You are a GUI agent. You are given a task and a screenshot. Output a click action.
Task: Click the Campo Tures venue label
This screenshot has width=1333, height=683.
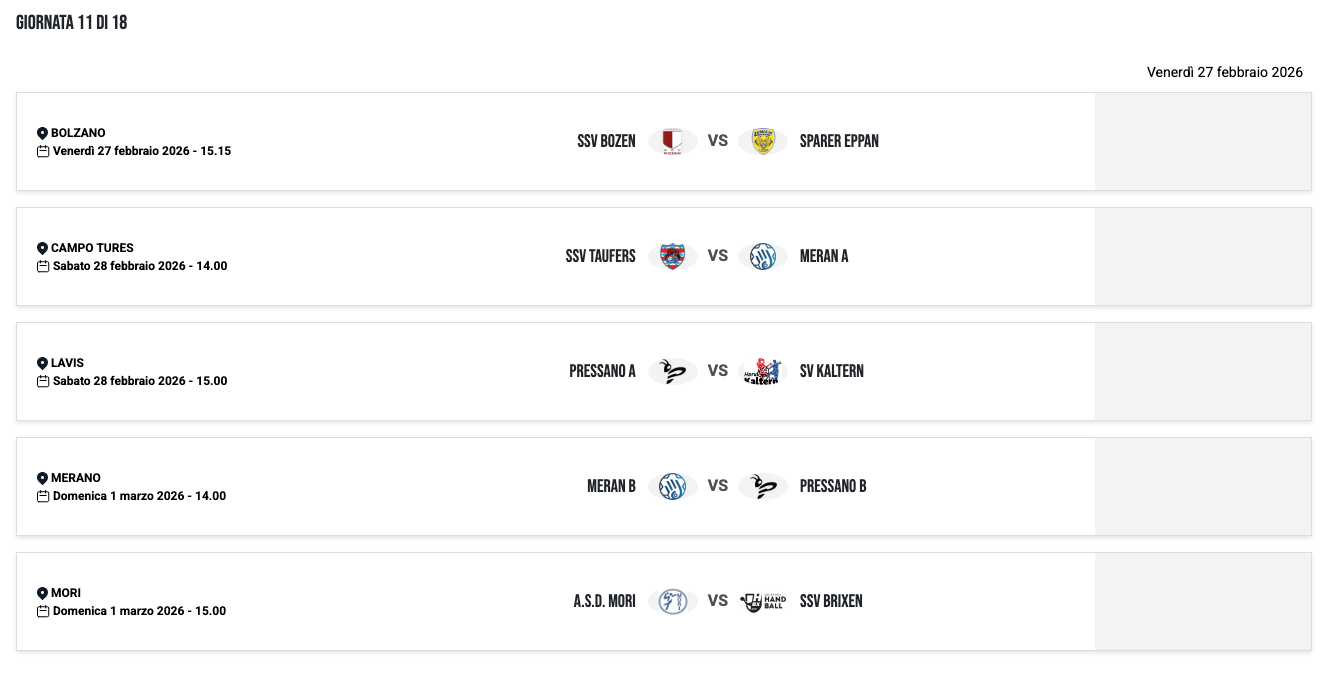[92, 248]
